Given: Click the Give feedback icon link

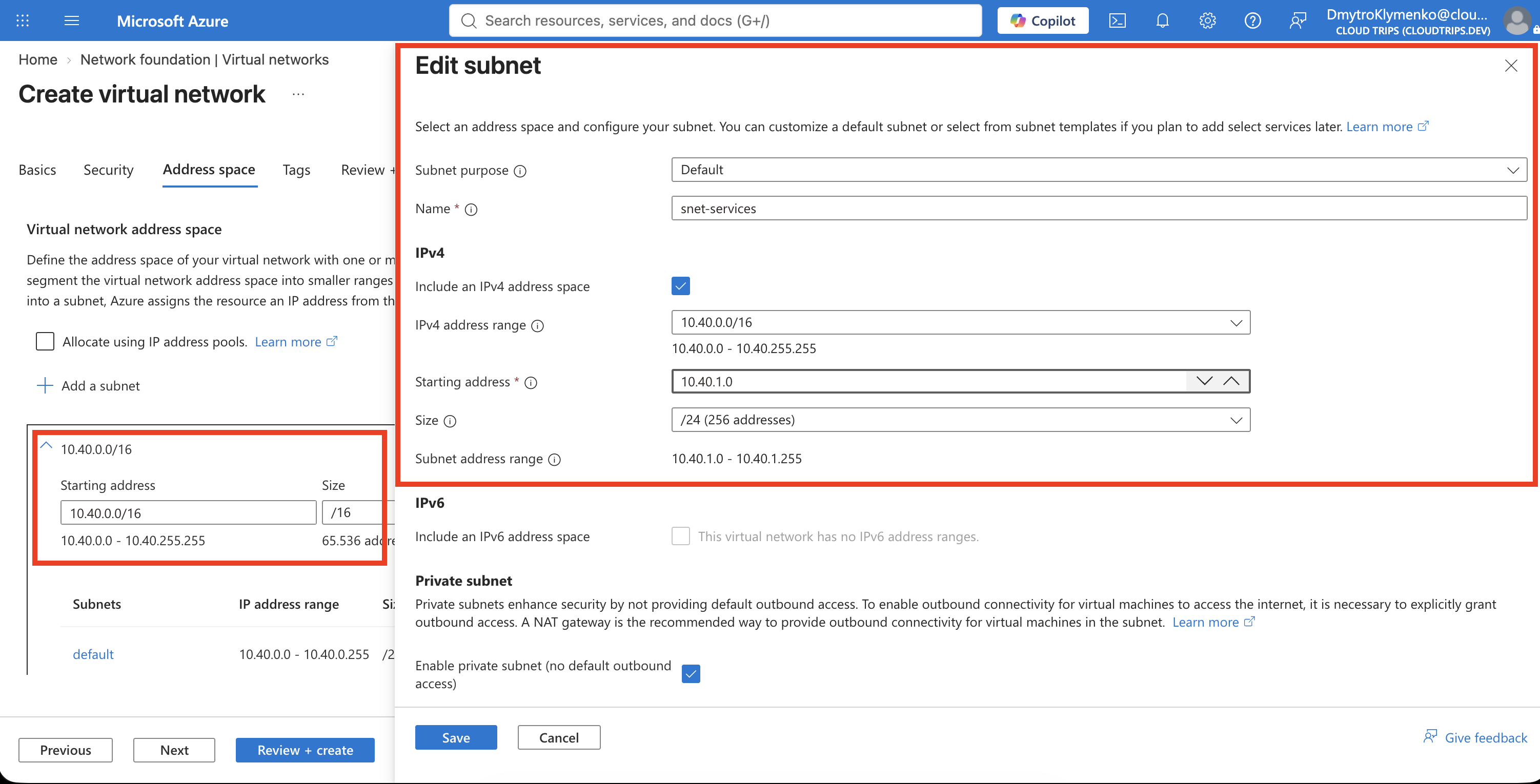Looking at the screenshot, I should pyautogui.click(x=1430, y=736).
